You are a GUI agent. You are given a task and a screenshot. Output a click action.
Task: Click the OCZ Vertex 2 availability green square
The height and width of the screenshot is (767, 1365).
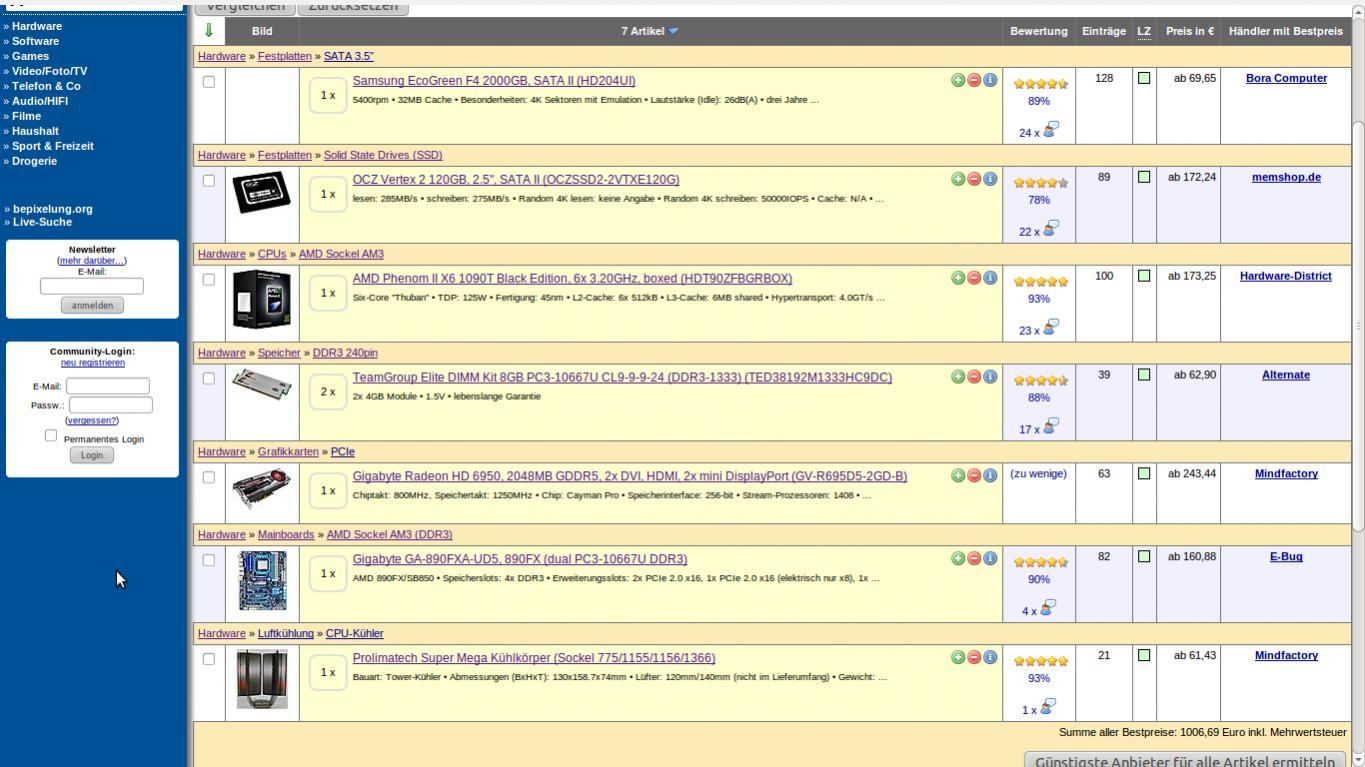1144,177
